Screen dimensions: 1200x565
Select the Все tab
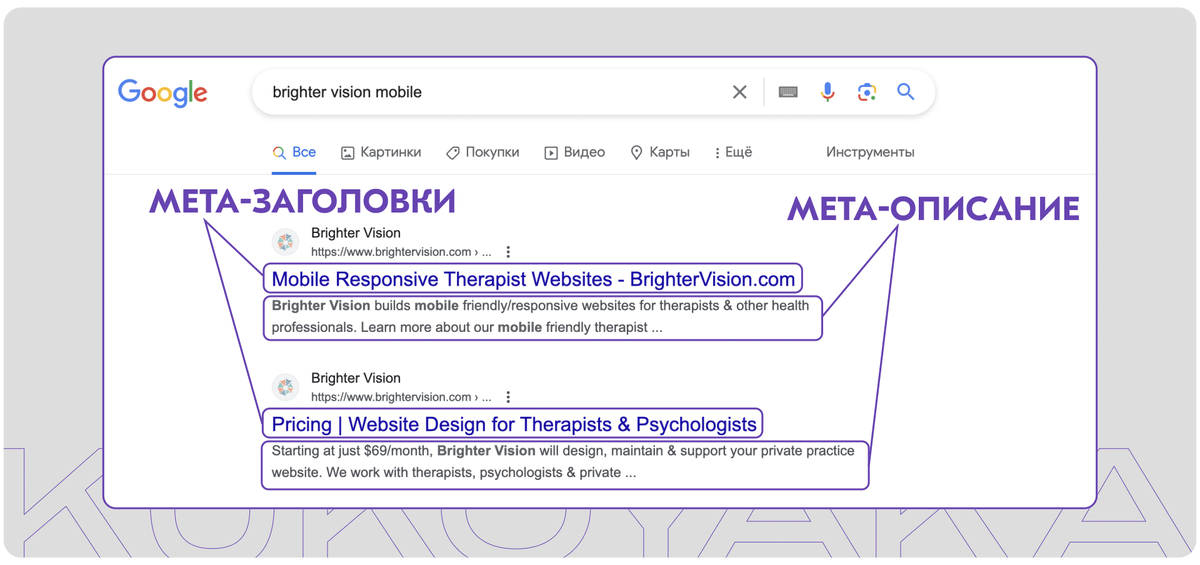(x=294, y=153)
